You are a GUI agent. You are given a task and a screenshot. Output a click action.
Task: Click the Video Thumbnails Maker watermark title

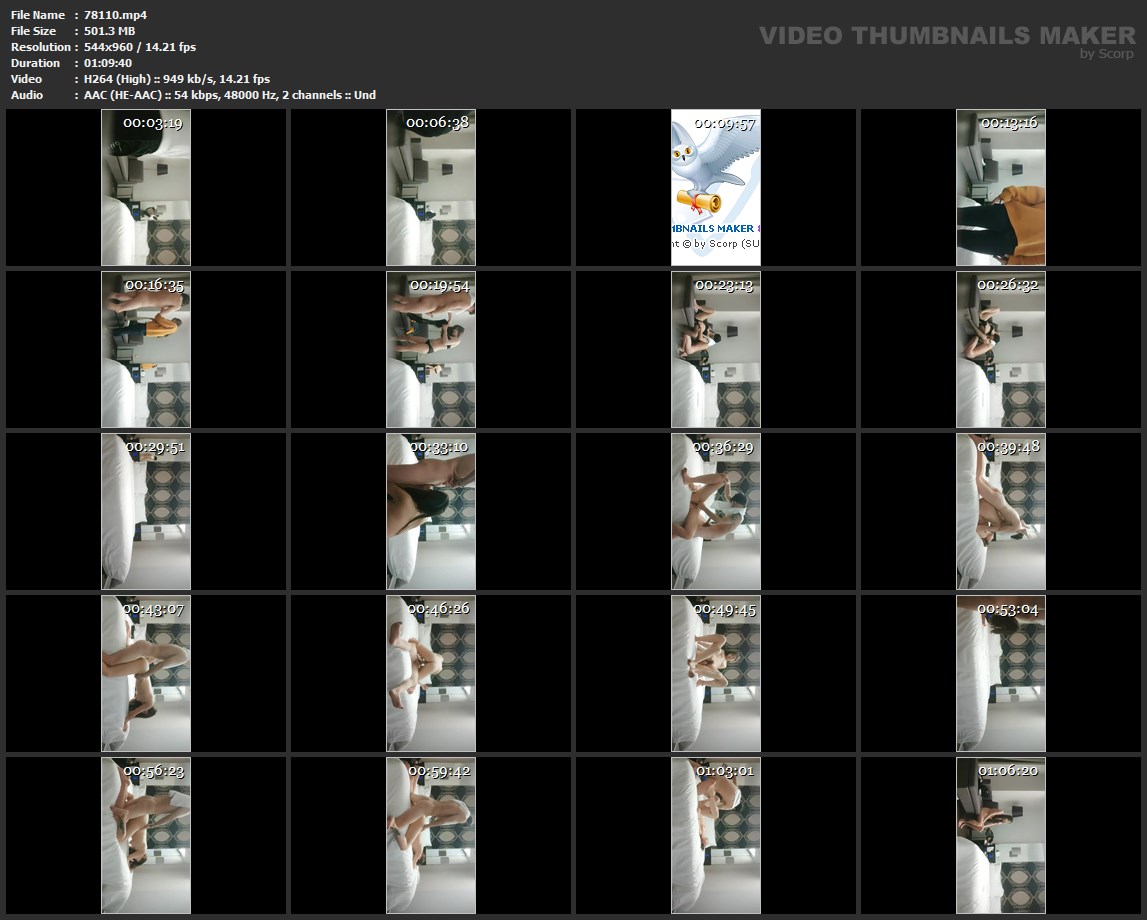[946, 36]
